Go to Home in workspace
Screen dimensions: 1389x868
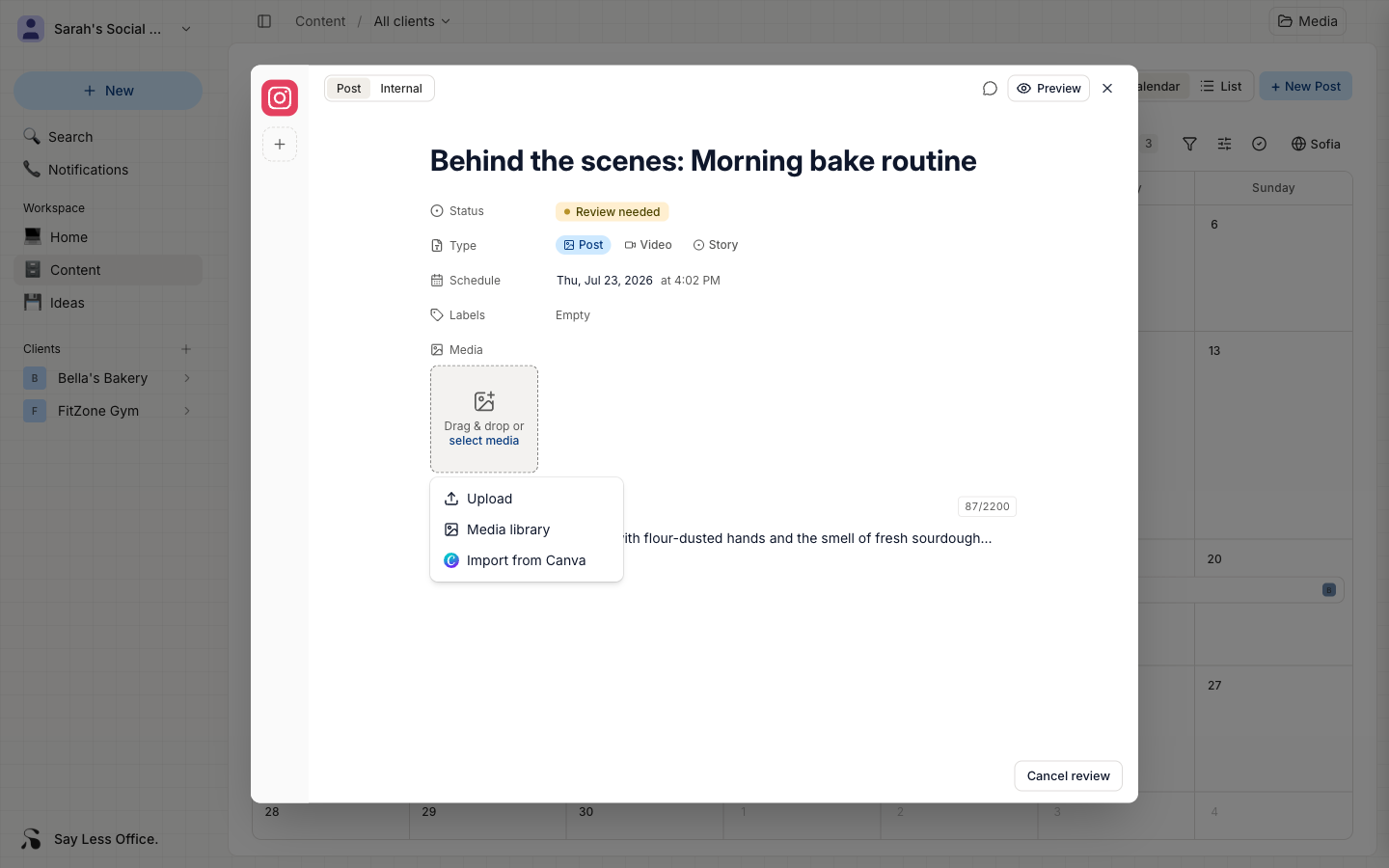[108, 237]
